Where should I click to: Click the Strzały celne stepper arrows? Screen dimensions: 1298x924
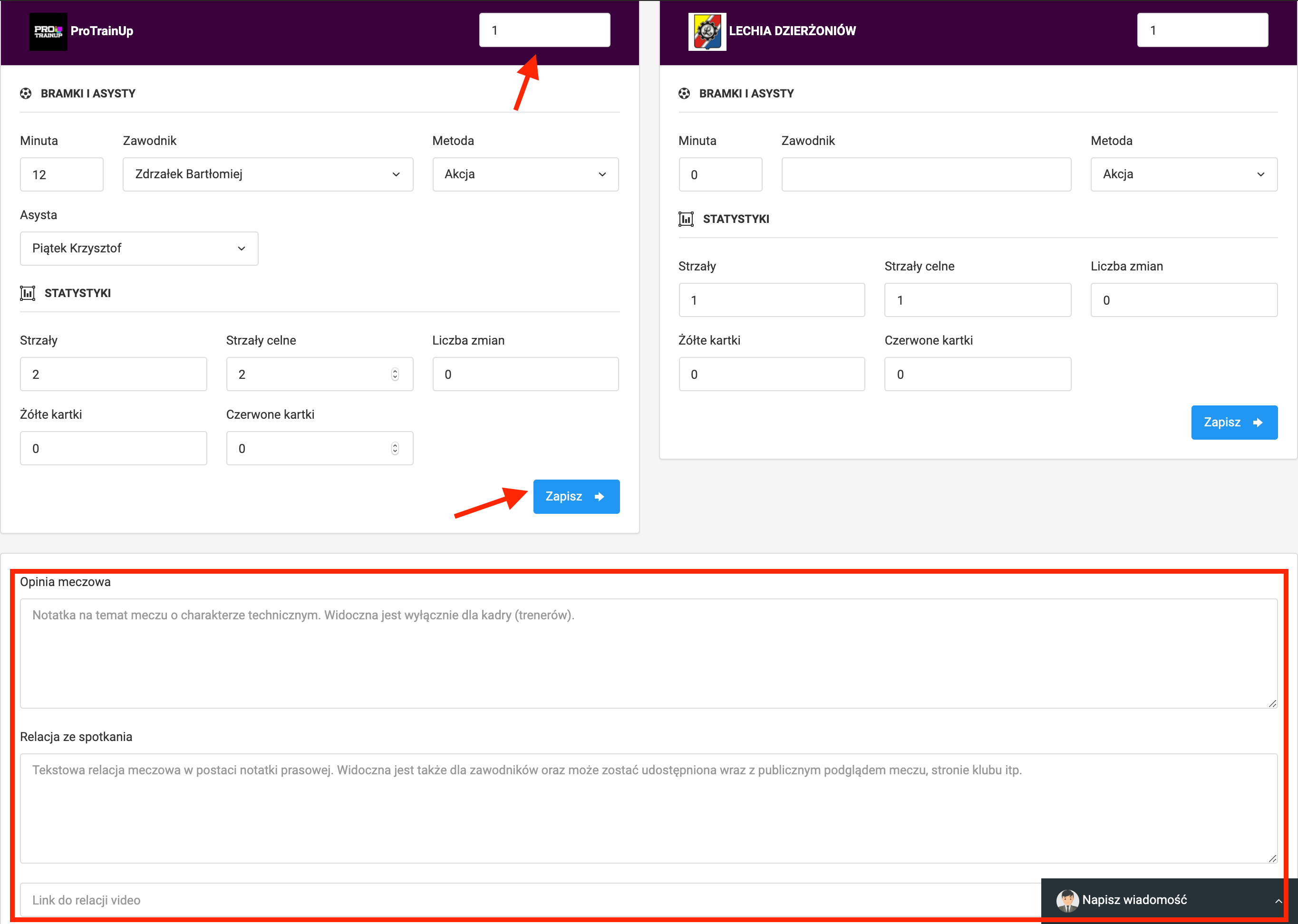[x=395, y=375]
